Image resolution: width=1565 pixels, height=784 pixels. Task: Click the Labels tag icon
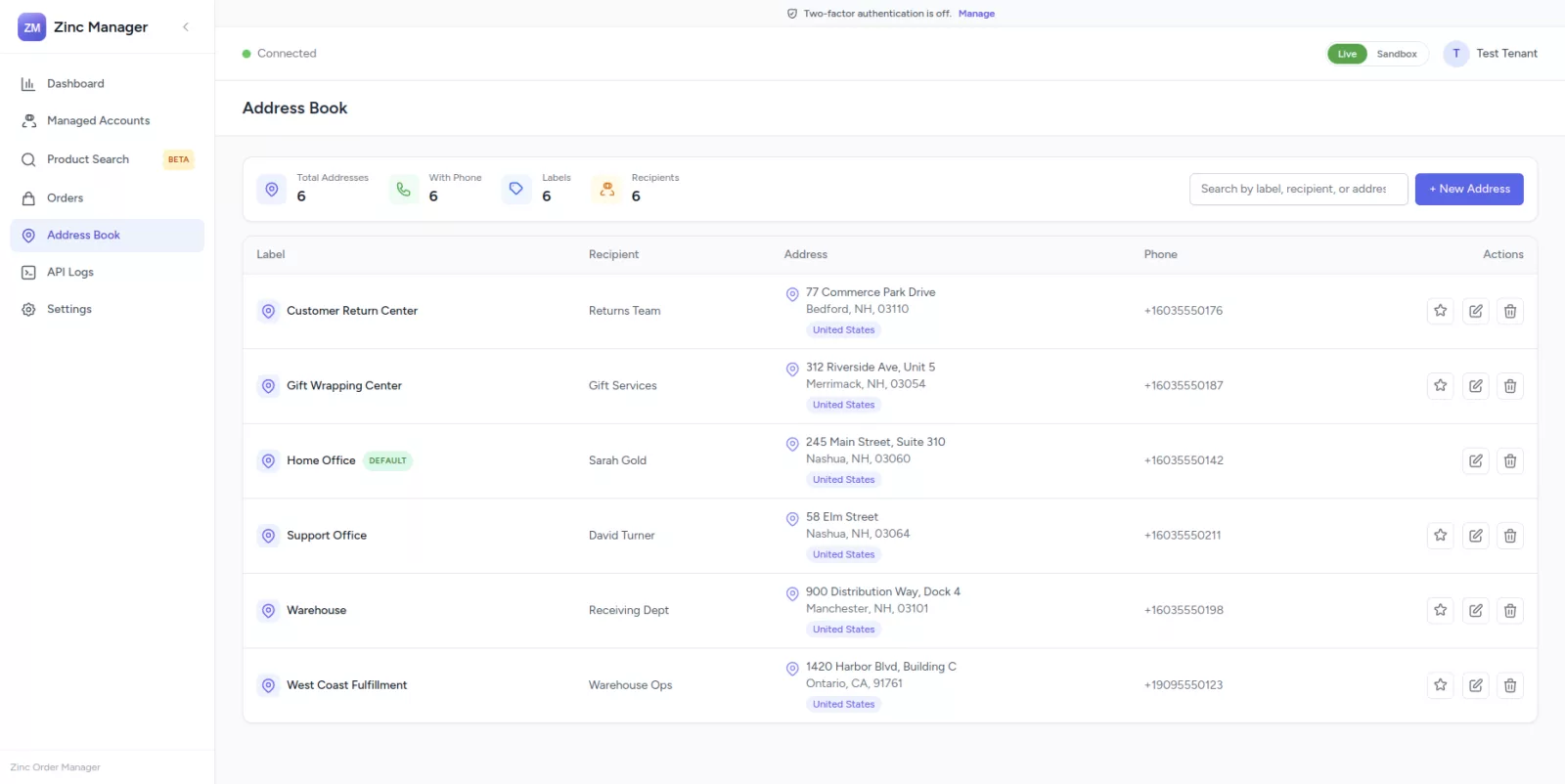[516, 189]
